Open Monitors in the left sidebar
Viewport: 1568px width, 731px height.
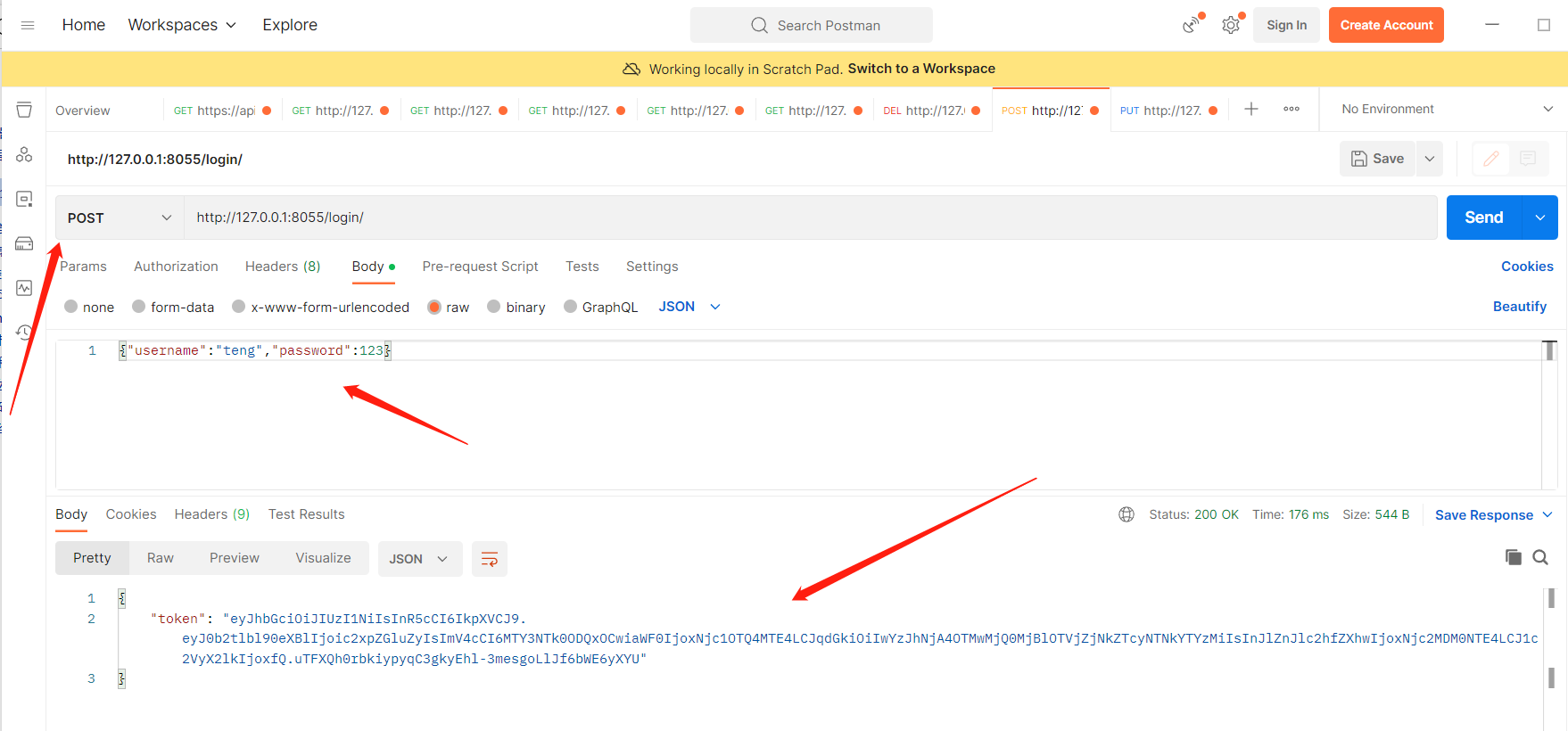coord(24,288)
